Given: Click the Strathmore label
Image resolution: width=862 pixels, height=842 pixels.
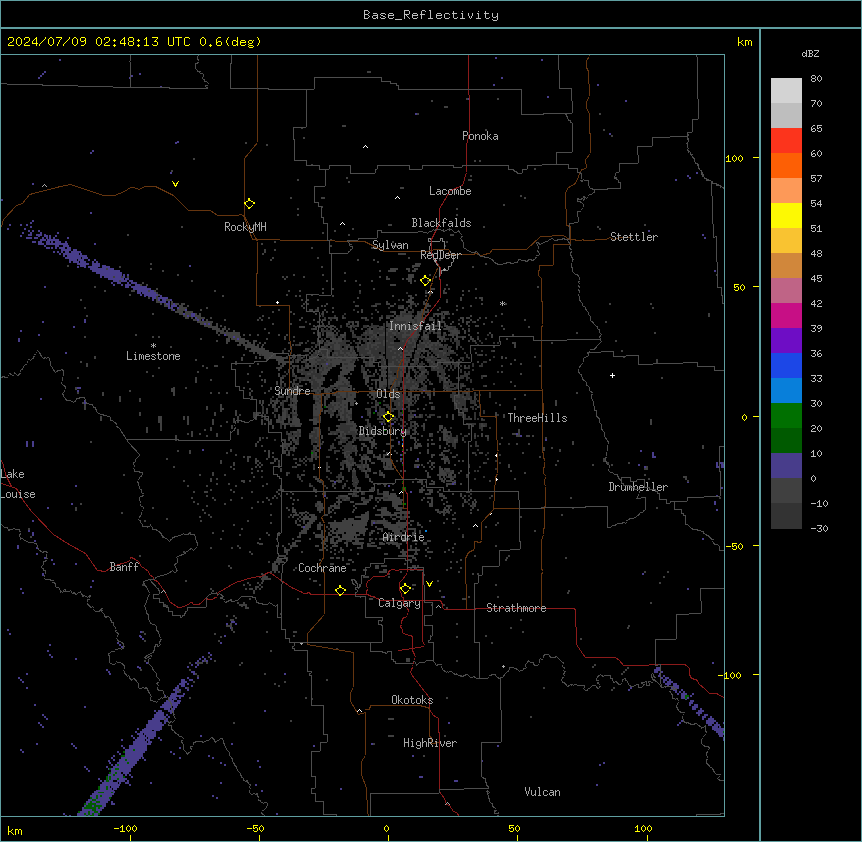Looking at the screenshot, I should coord(516,608).
